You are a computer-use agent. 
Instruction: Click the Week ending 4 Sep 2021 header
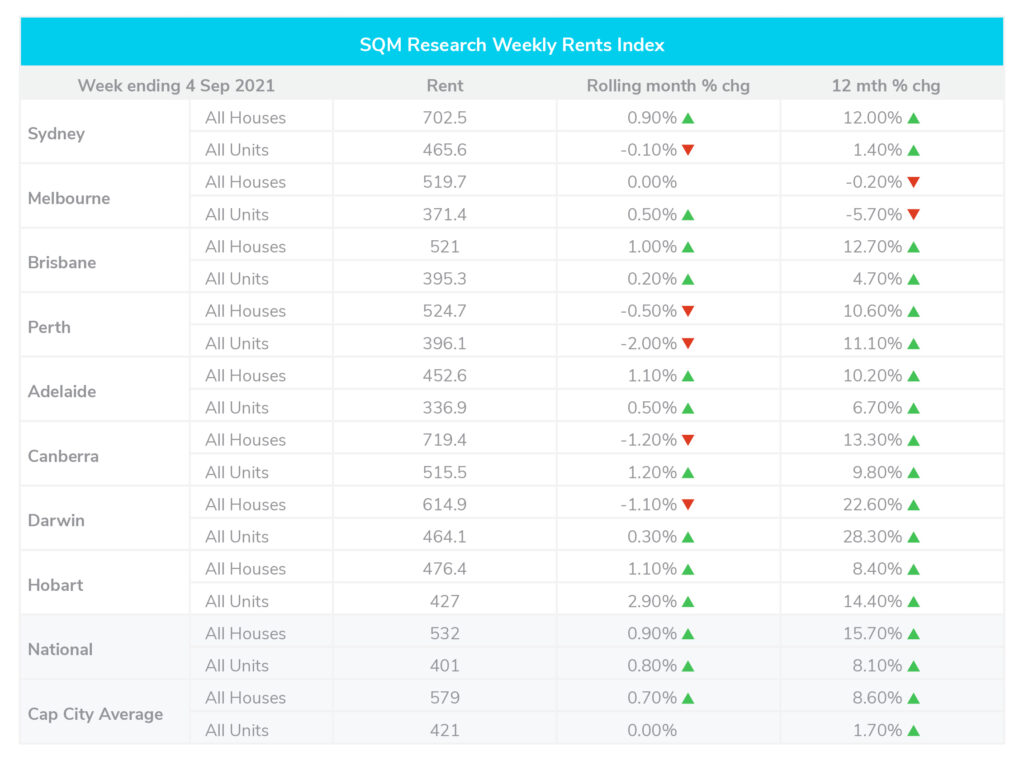pos(176,86)
